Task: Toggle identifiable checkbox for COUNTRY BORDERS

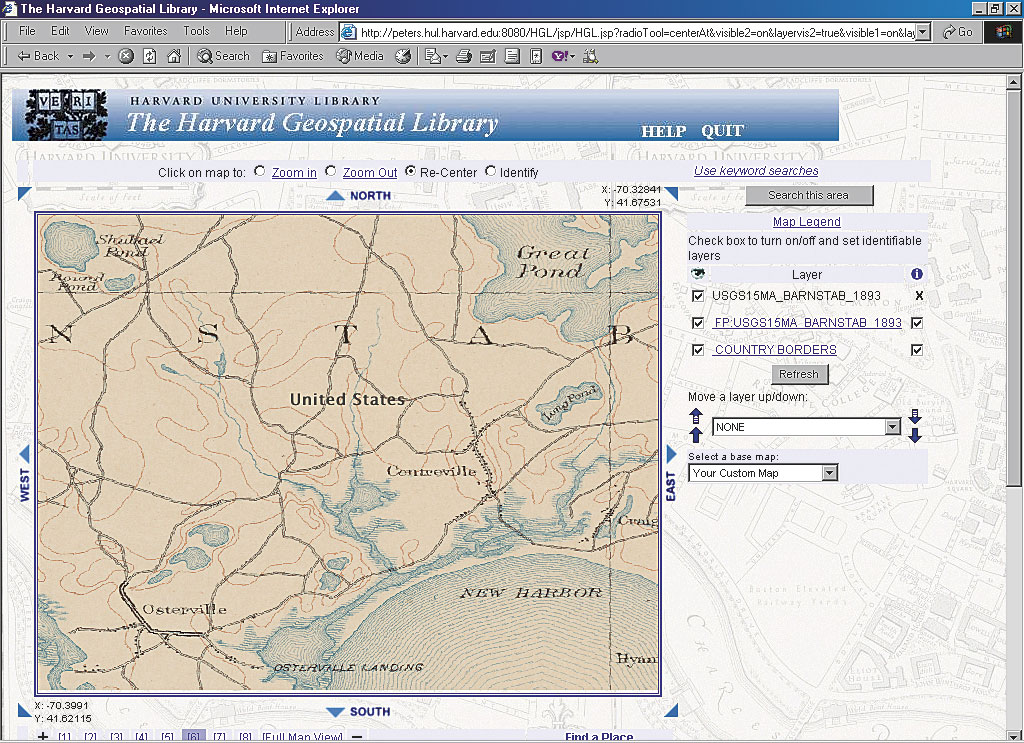Action: [x=917, y=350]
